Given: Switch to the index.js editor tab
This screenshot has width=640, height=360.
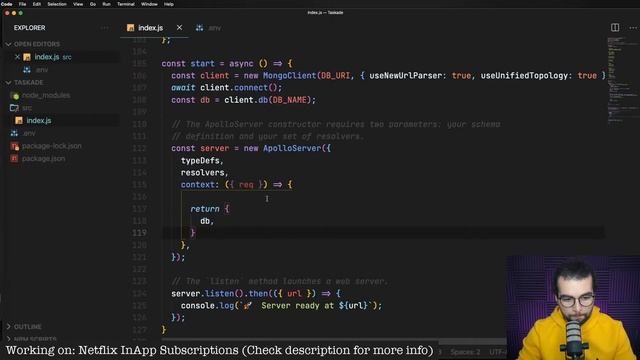Looking at the screenshot, I should tap(150, 28).
